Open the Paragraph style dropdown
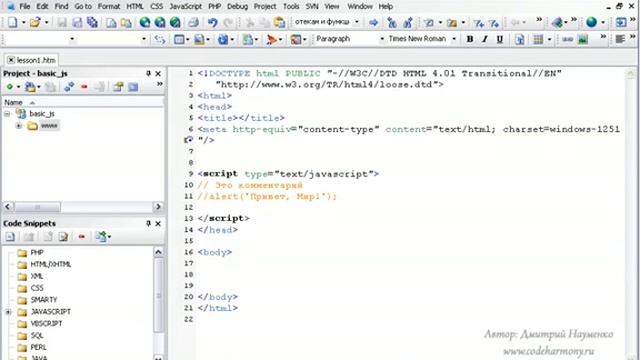 point(382,39)
